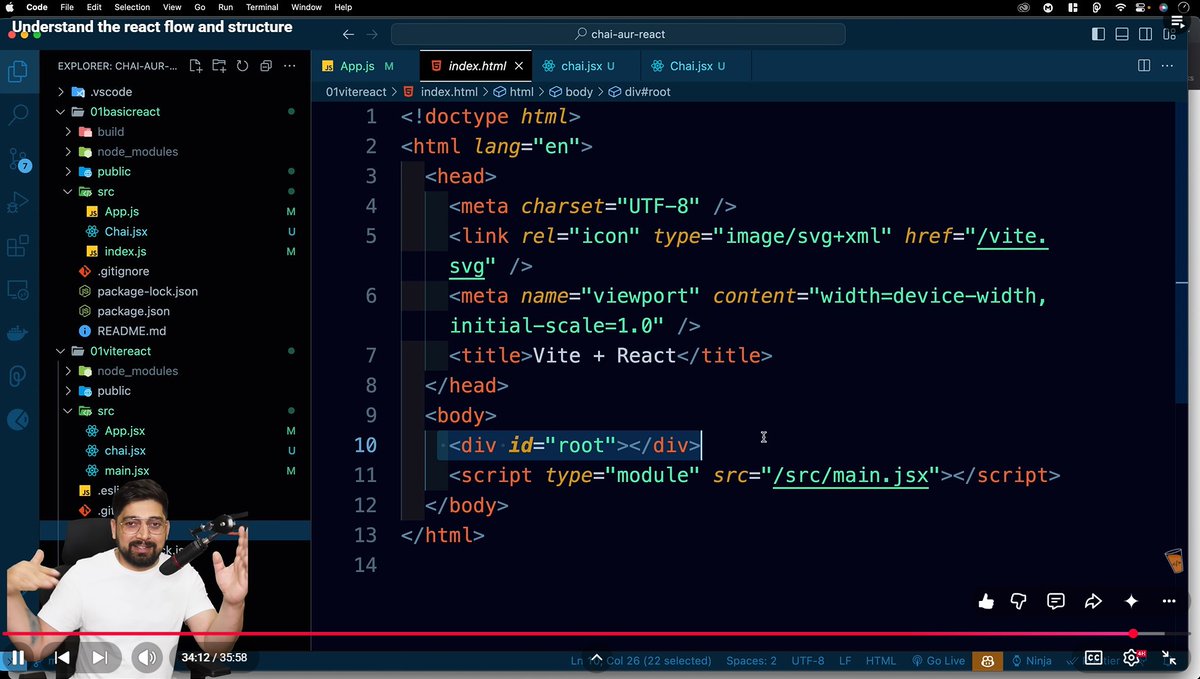Toggle the bottom panel
This screenshot has width=1200, height=679.
tap(1122, 34)
